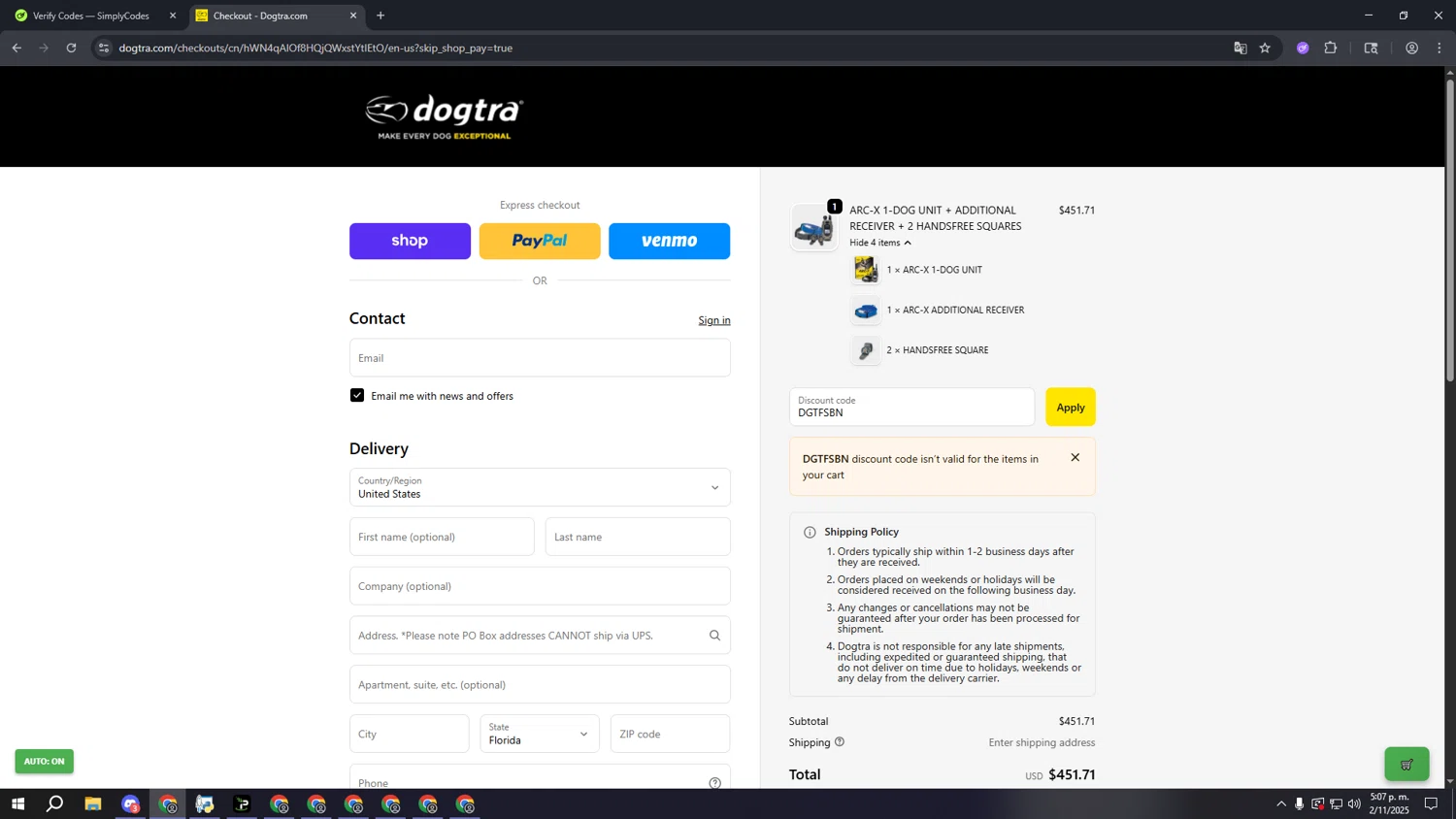1456x819 pixels.
Task: Bookmark this page with the star
Action: click(1265, 48)
